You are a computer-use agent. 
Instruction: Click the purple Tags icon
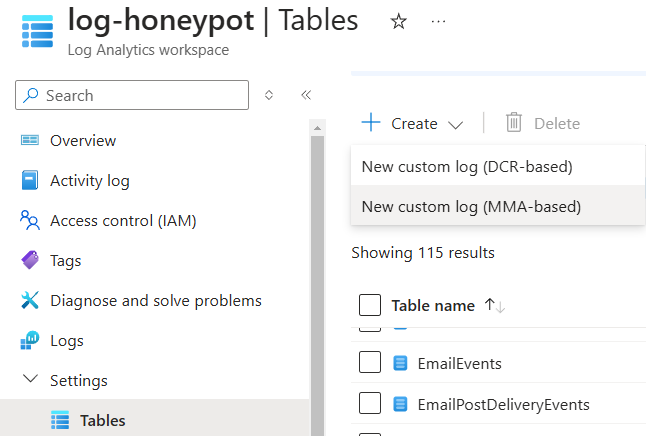[30, 260]
